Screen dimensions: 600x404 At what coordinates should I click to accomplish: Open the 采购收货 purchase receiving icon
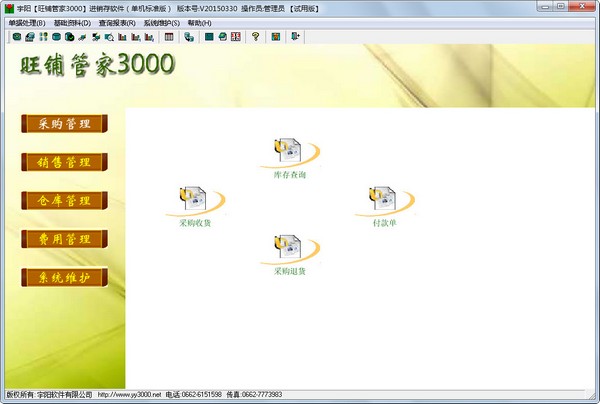tap(195, 207)
